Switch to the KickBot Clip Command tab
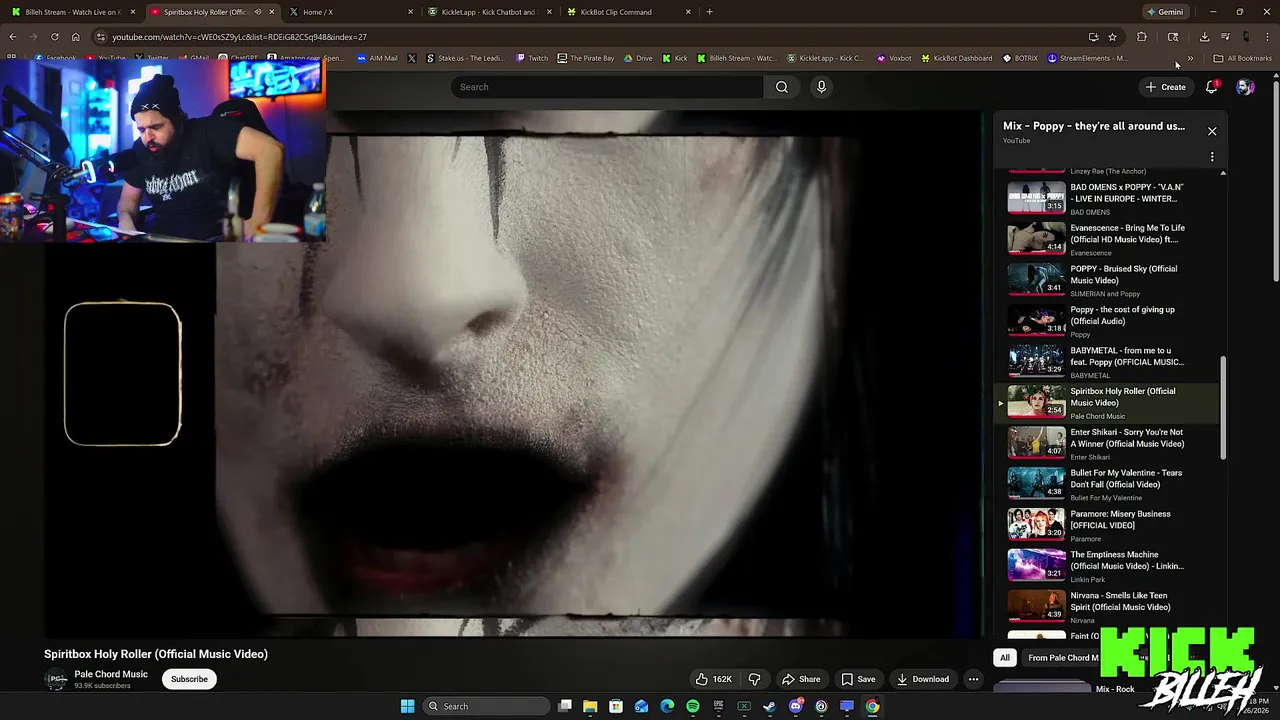1280x720 pixels. click(x=626, y=12)
